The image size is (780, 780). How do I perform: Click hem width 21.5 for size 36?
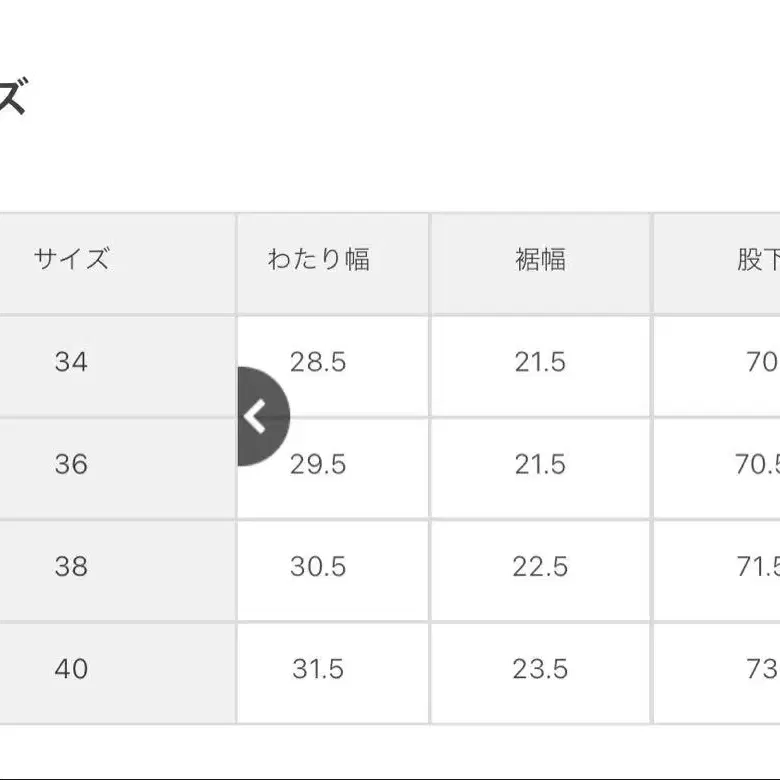pos(540,465)
